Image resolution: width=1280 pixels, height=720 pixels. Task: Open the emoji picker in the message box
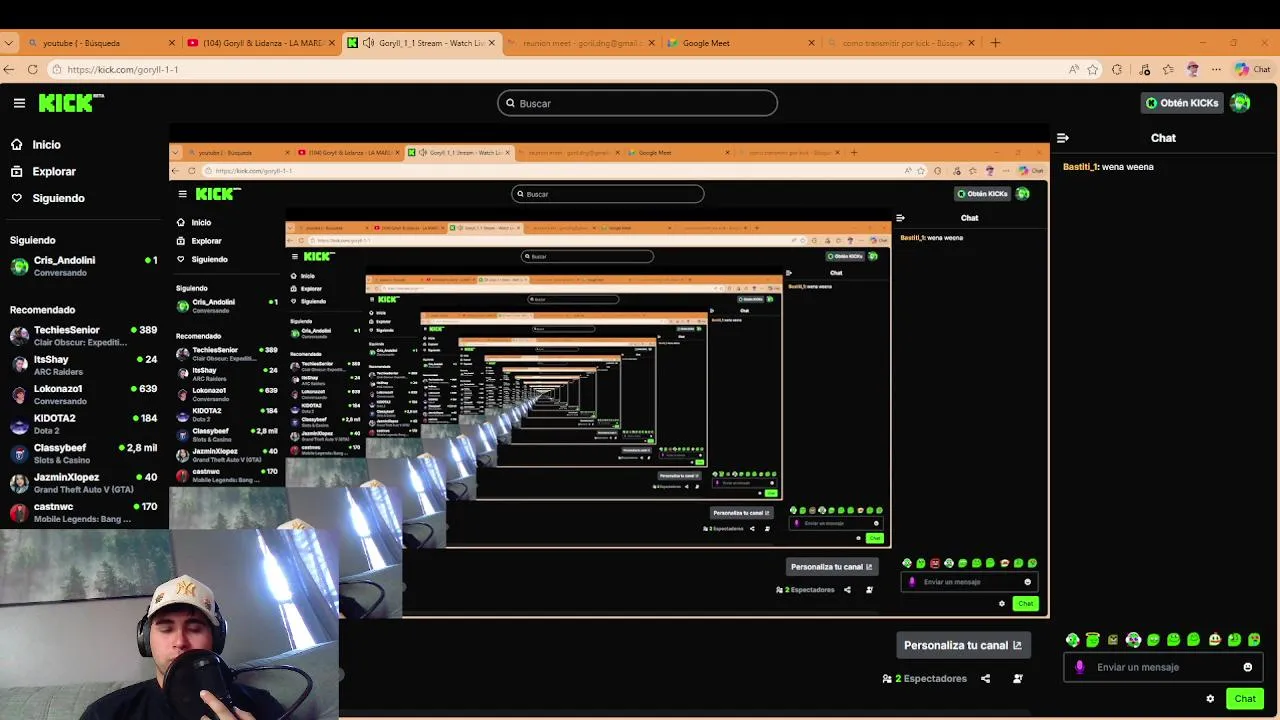coord(1247,667)
